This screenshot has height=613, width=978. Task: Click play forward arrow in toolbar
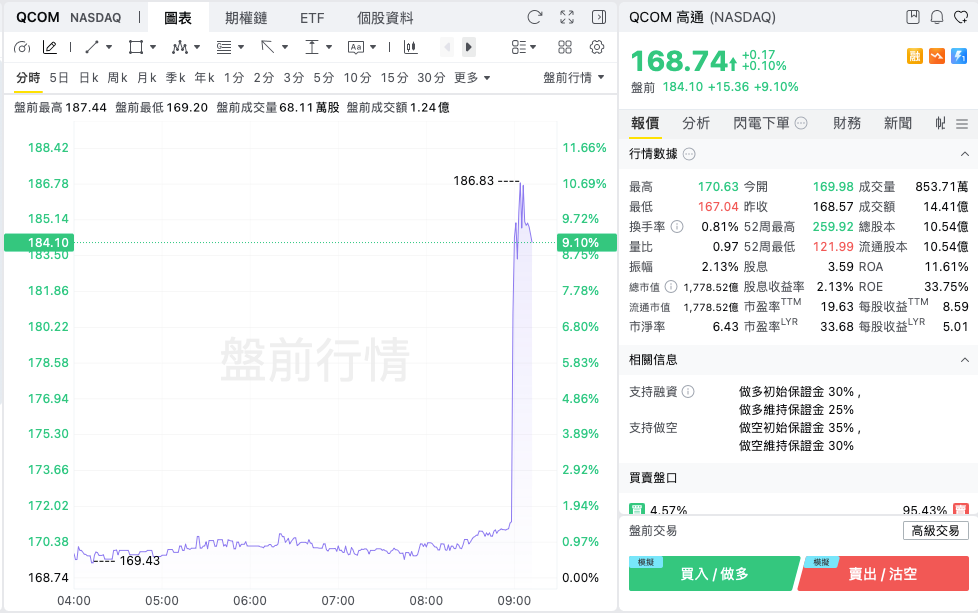[x=468, y=47]
